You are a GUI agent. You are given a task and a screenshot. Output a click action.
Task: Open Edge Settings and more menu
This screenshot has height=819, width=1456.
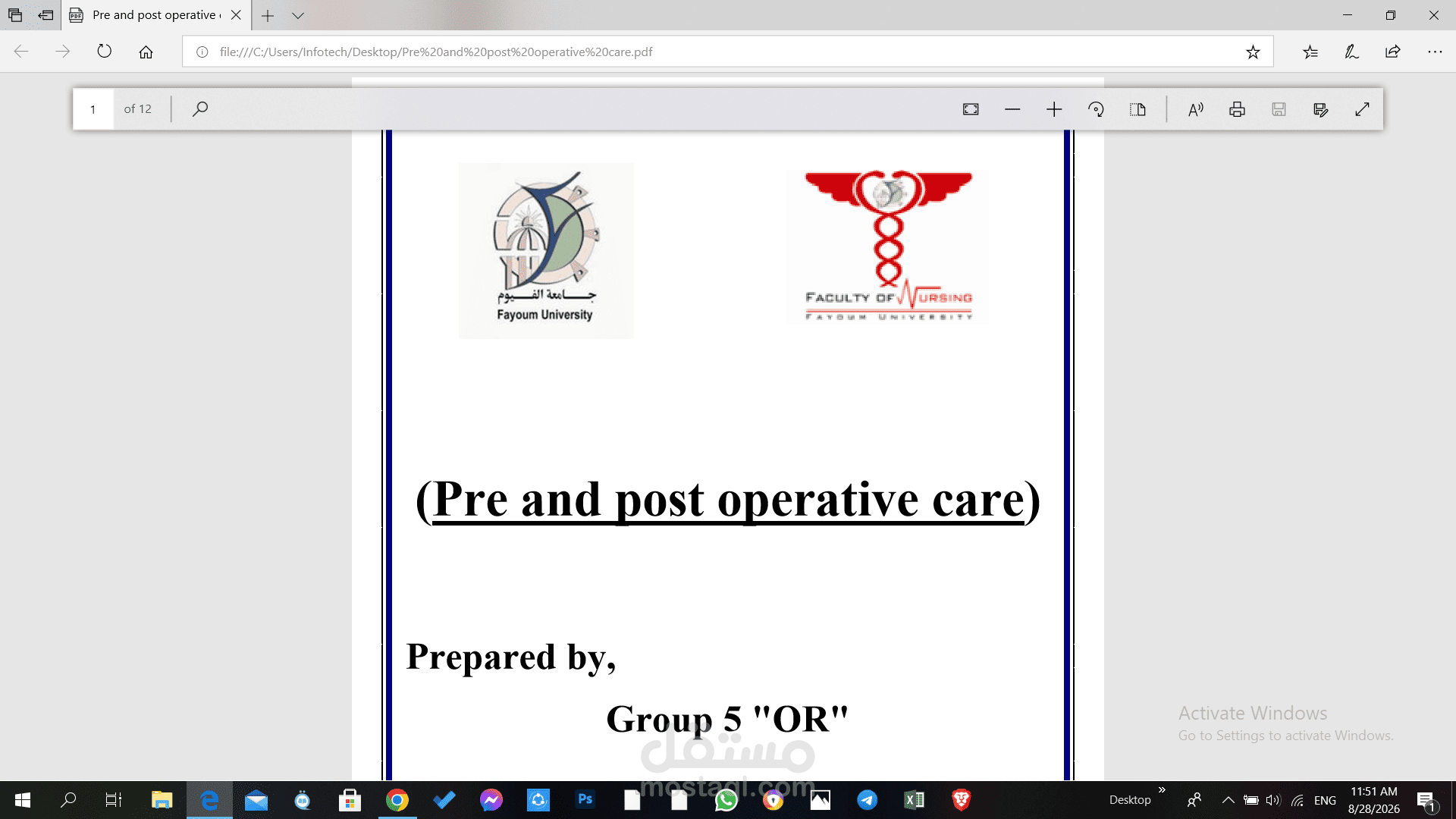[1435, 52]
